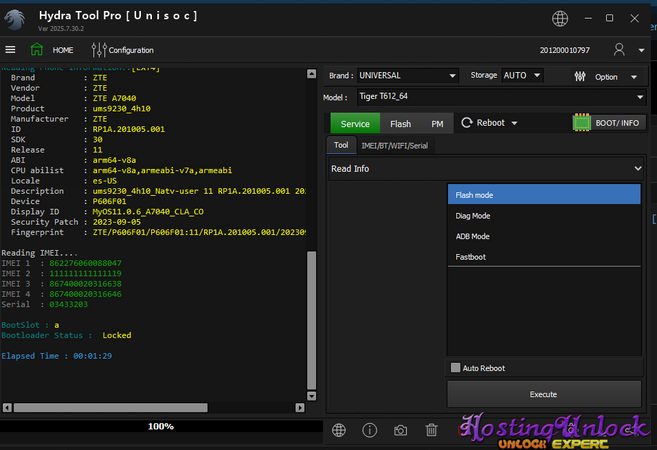Screen dimensions: 657x450
Task: Click the Execute button
Action: 543,394
